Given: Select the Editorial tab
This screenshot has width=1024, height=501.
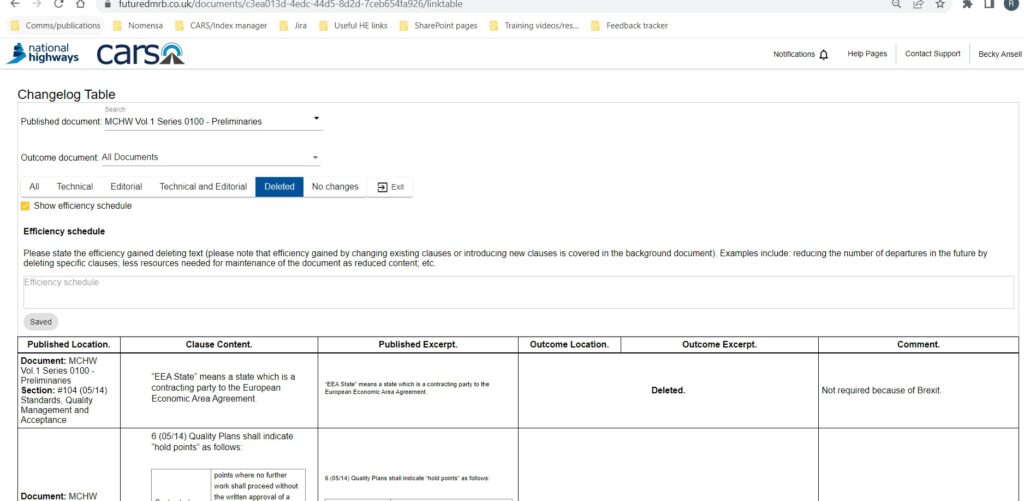Looking at the screenshot, I should (x=126, y=187).
